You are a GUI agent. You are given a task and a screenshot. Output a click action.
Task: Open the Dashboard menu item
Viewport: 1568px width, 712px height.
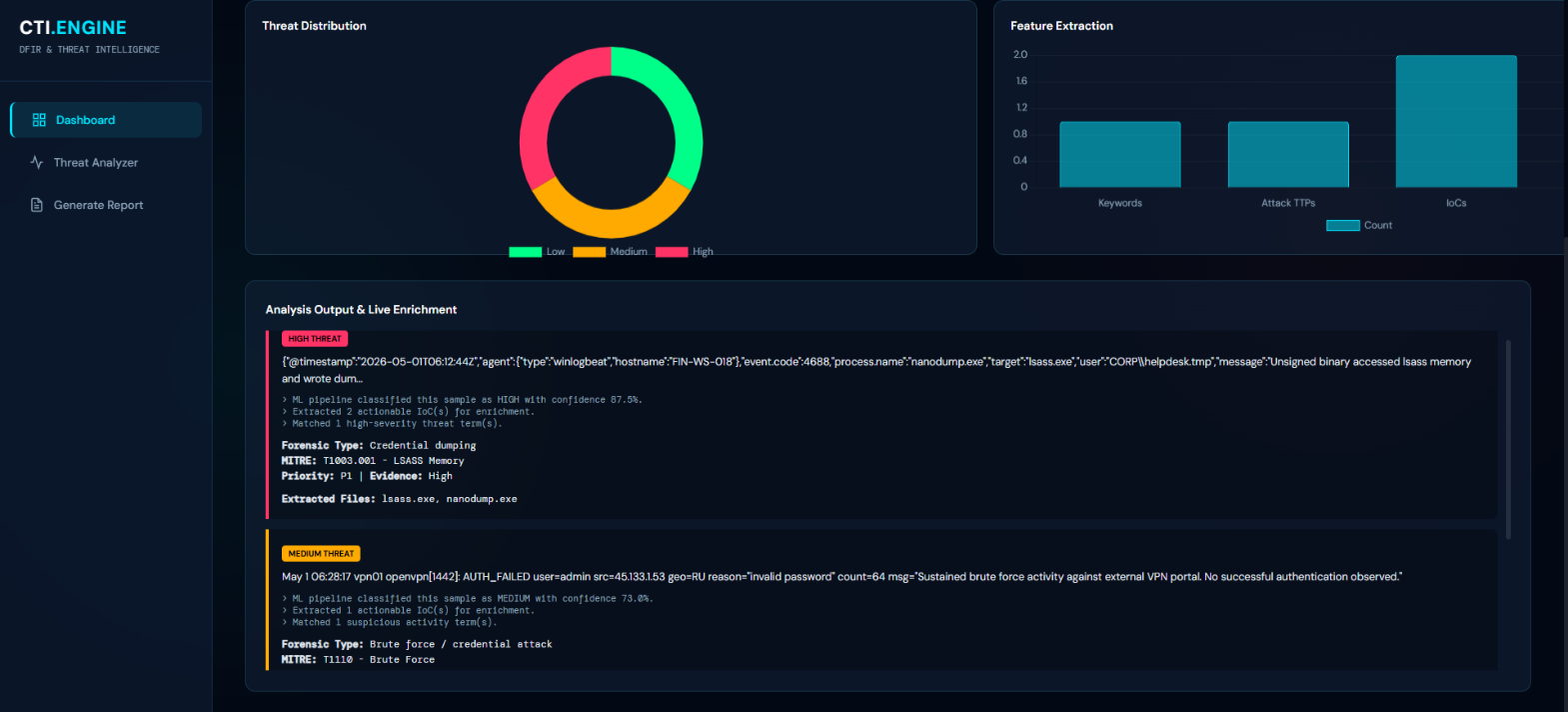coord(106,120)
